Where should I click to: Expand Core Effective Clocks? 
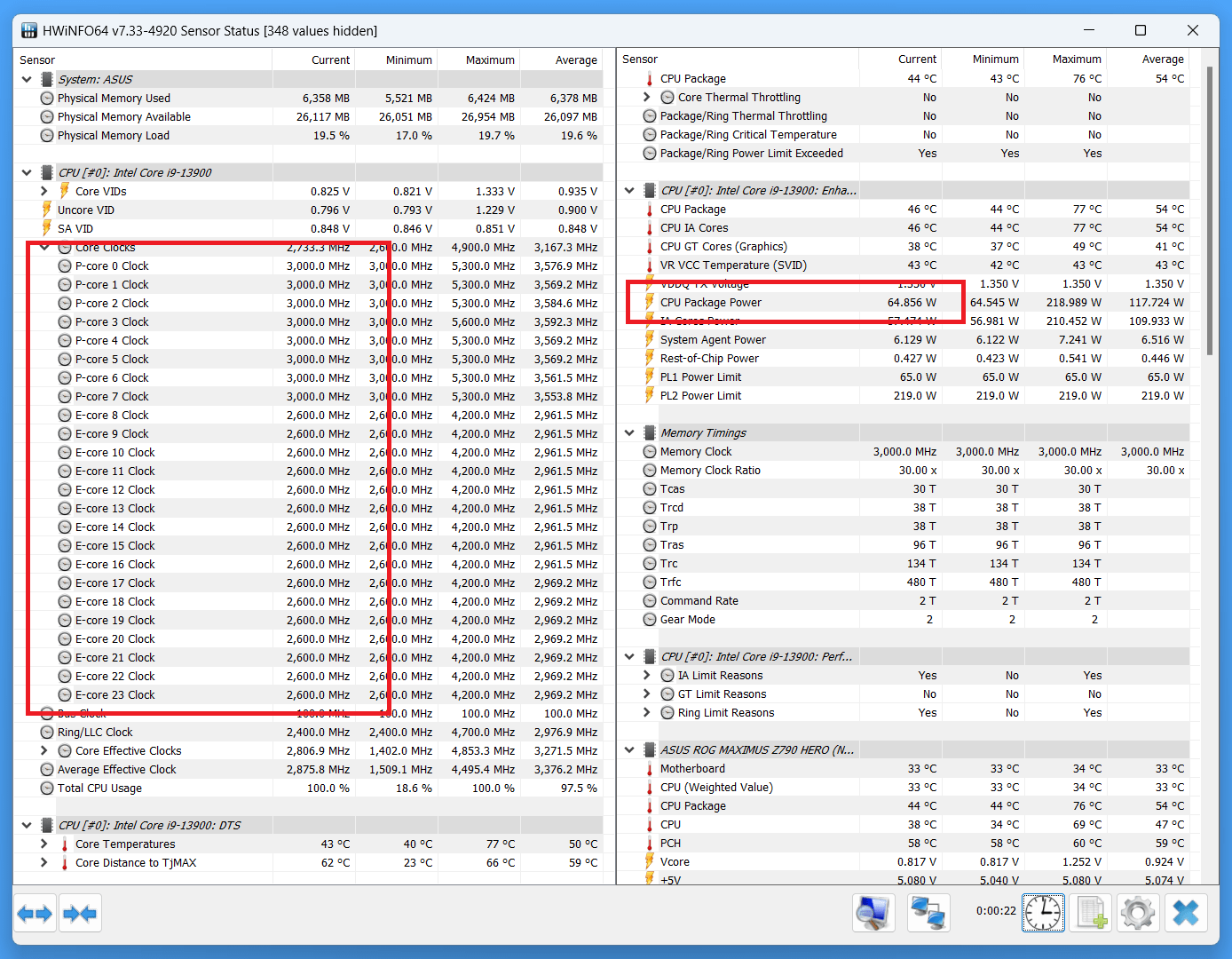(x=44, y=751)
